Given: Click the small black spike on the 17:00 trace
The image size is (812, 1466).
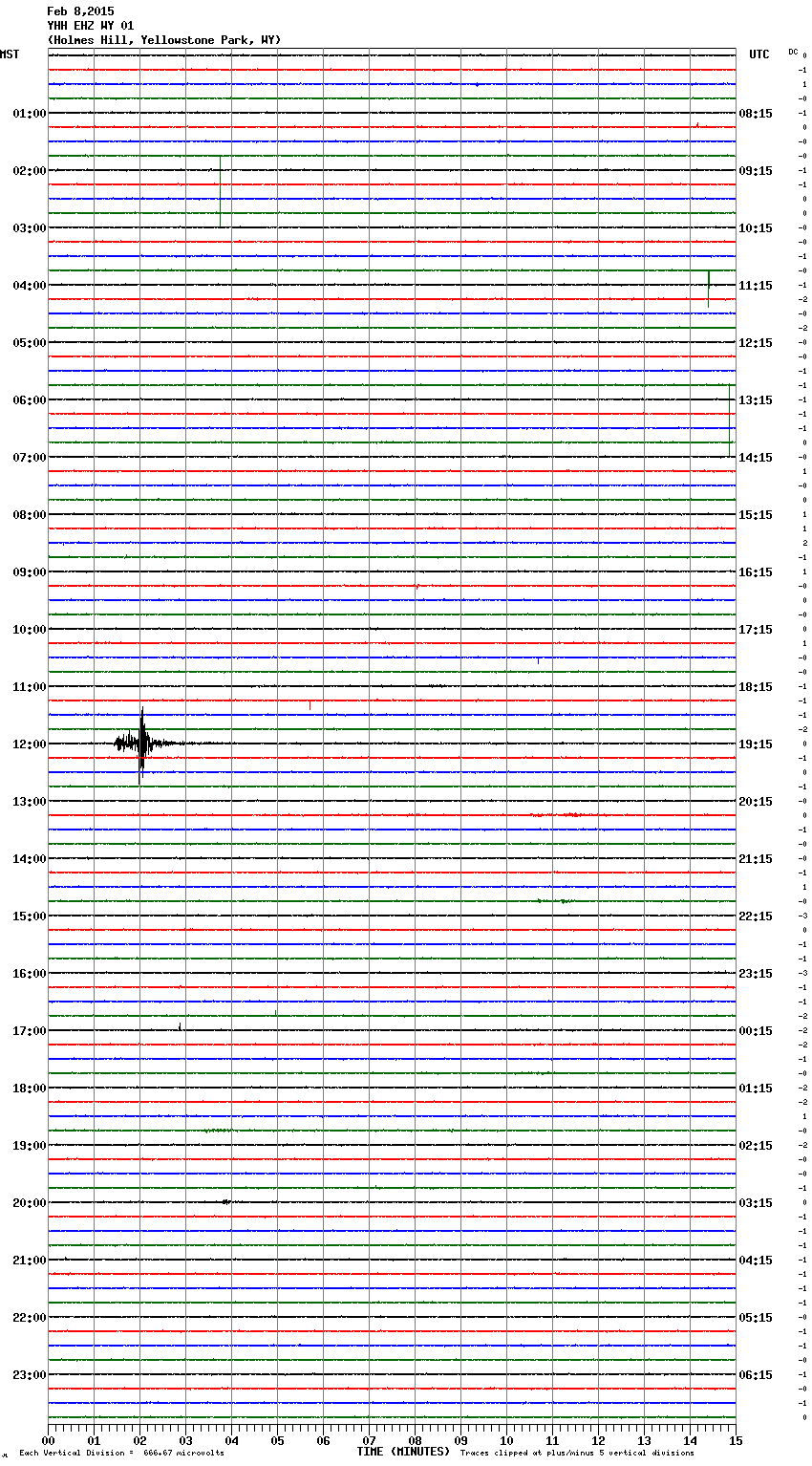Looking at the screenshot, I should tap(180, 1026).
